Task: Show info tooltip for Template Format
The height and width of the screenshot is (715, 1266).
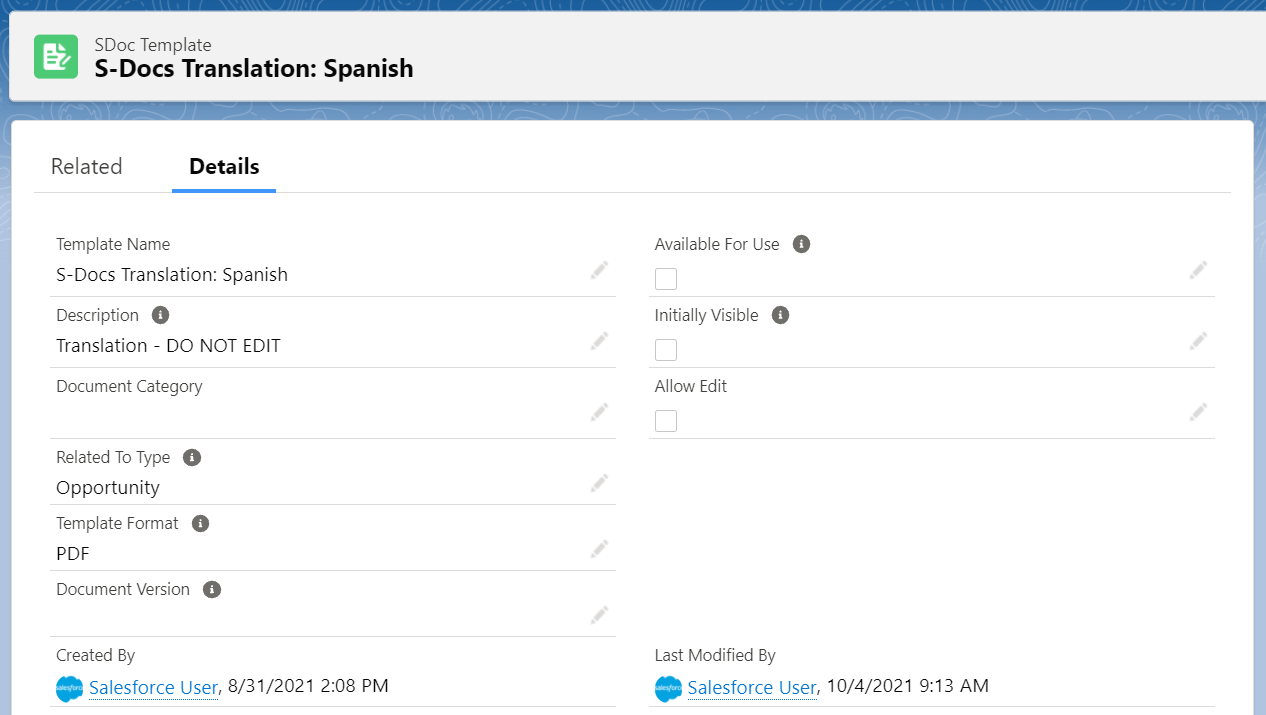Action: 200,523
